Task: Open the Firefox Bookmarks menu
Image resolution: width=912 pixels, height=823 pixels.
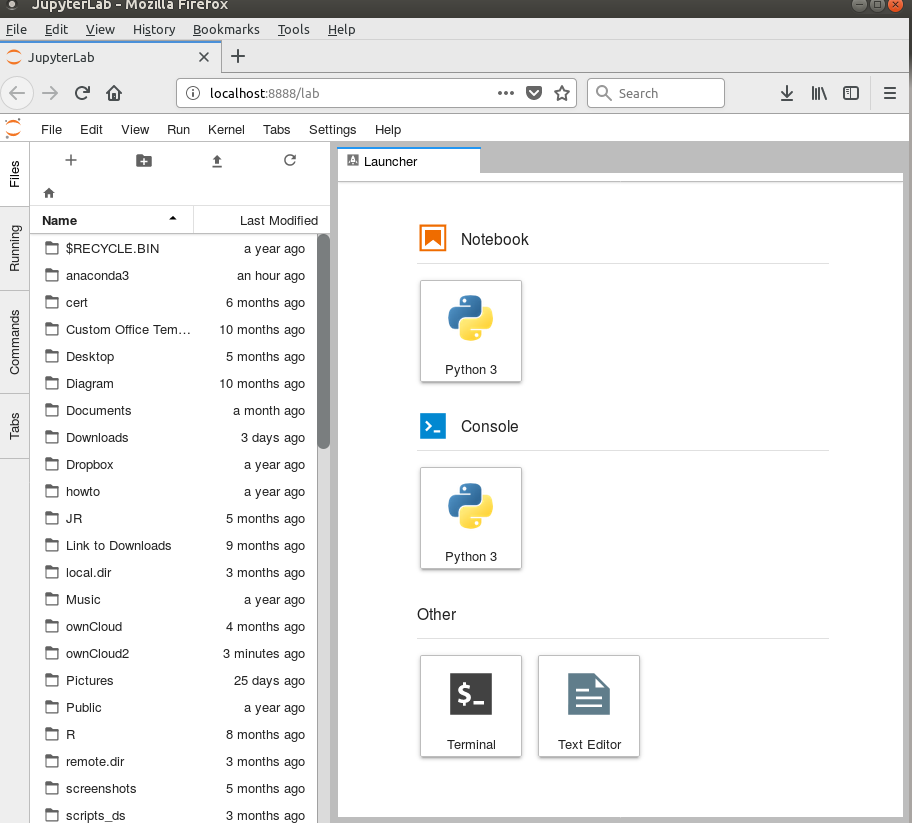Action: (x=226, y=30)
